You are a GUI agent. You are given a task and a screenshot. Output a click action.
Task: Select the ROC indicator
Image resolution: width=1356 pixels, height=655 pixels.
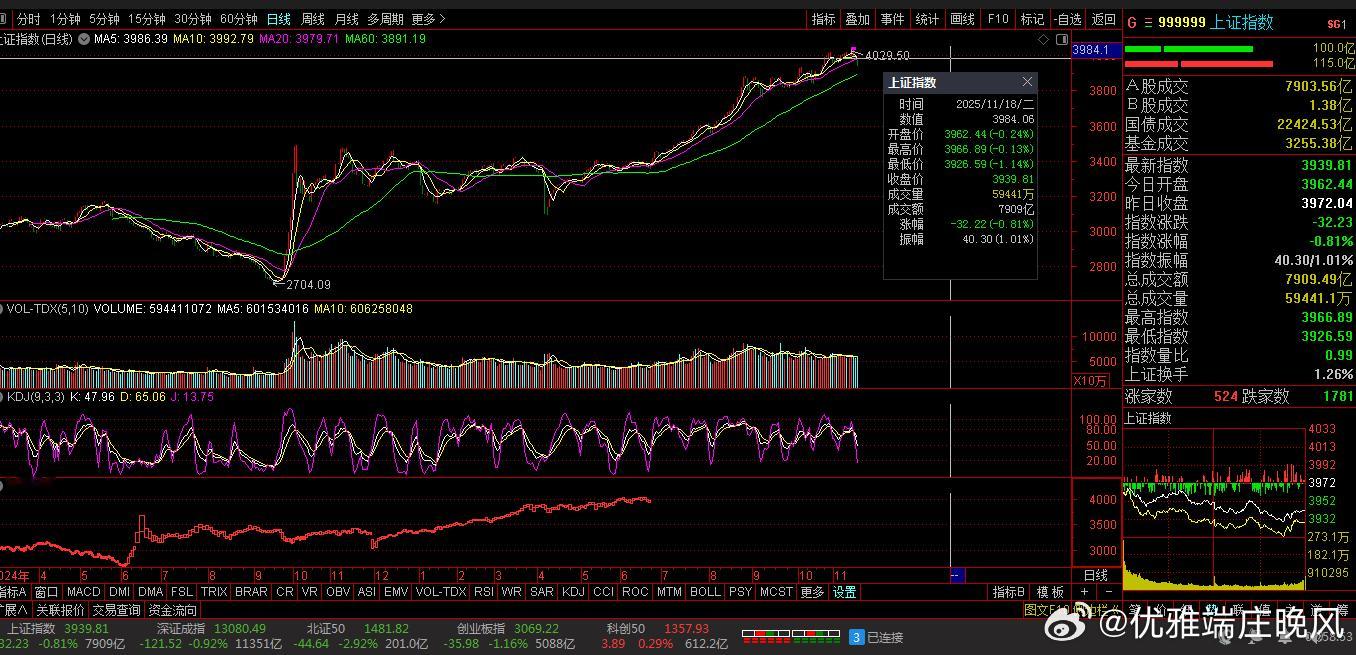[635, 592]
